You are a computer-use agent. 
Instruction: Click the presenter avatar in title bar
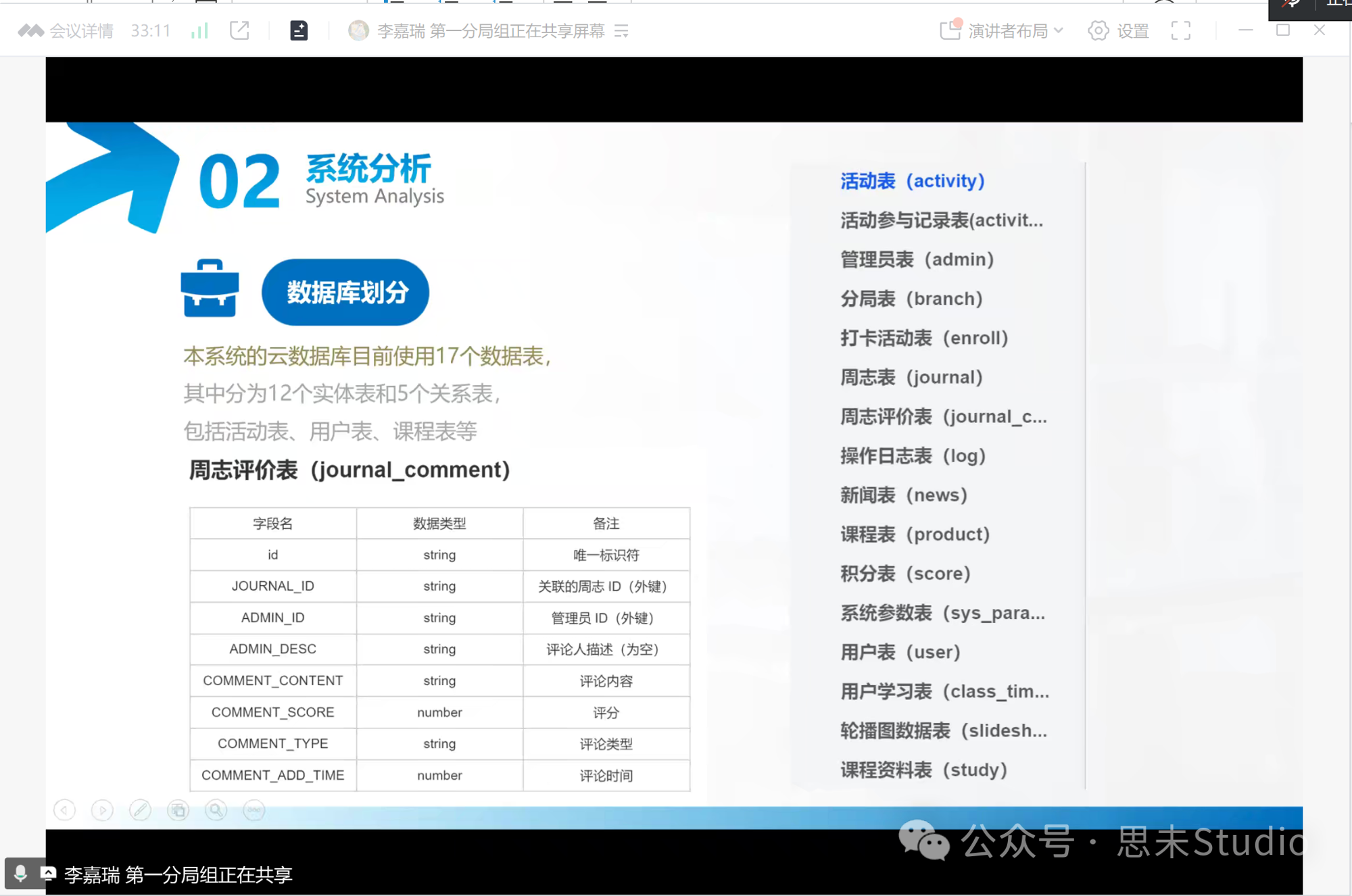(358, 30)
